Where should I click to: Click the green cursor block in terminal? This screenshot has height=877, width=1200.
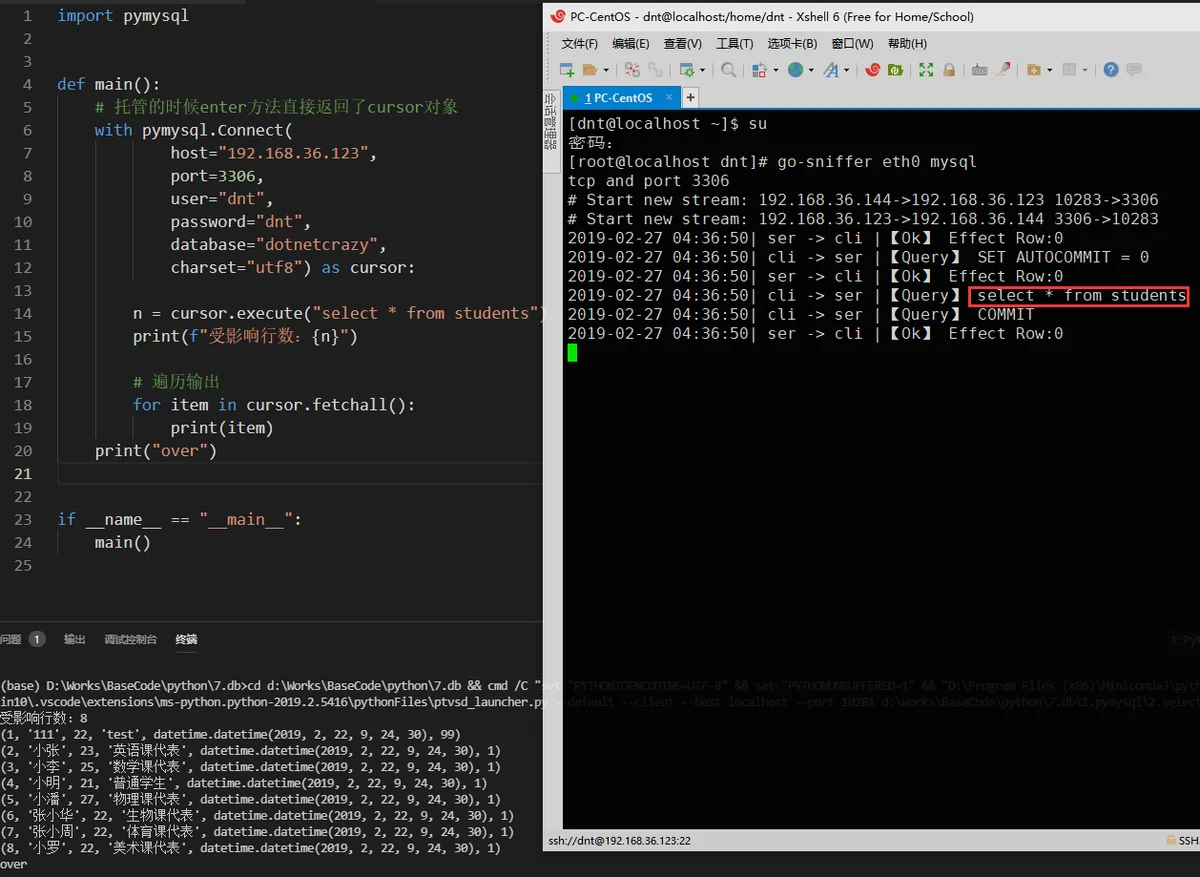(x=573, y=352)
